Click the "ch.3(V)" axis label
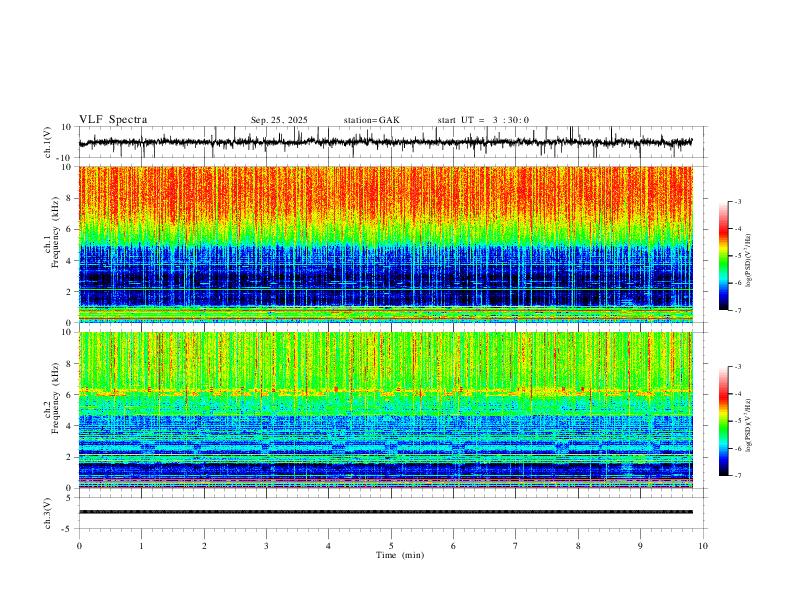Viewport: 792px width, 612px height. (48, 513)
